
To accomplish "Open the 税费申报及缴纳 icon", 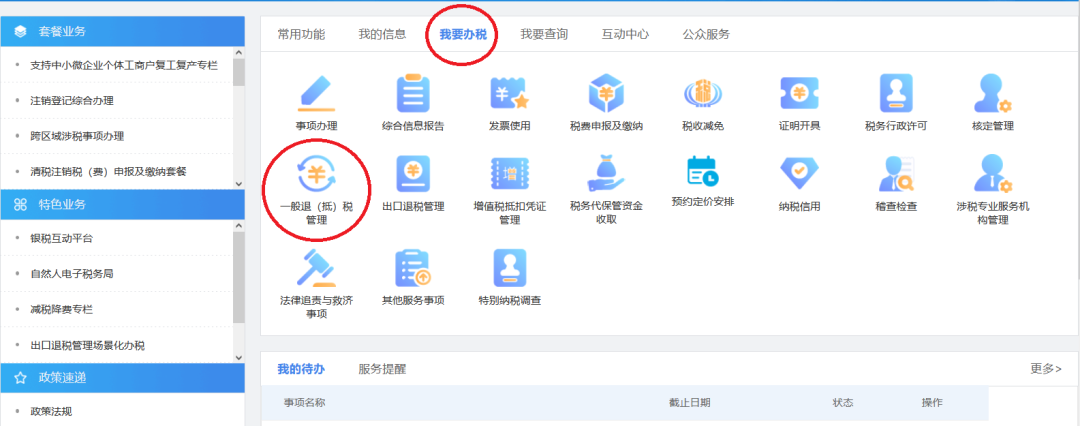I will [606, 94].
